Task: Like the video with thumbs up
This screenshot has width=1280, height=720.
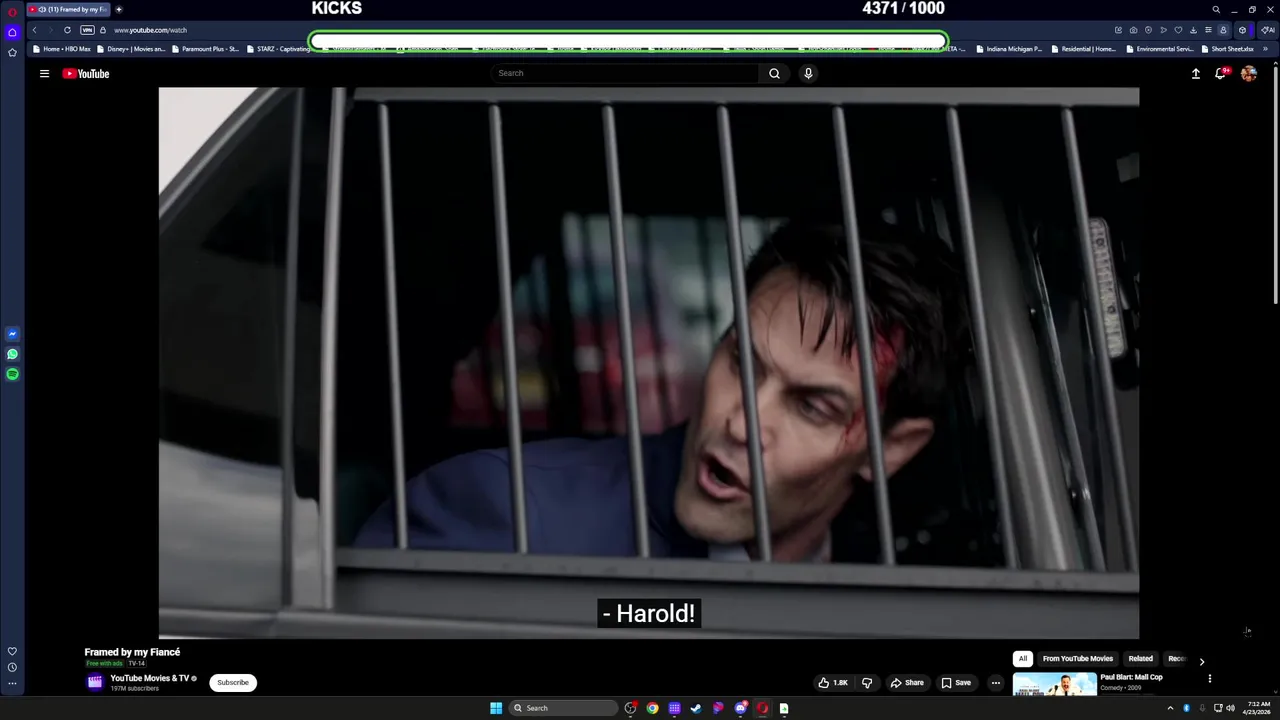Action: (832, 683)
